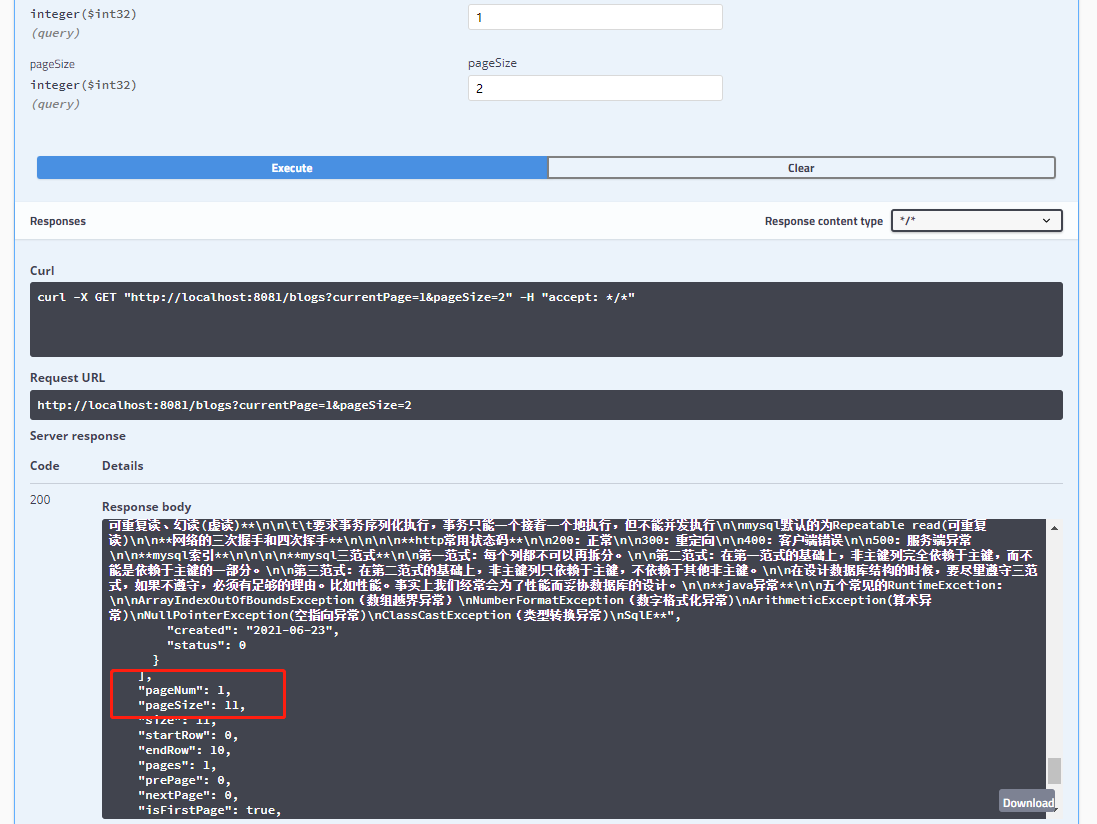Screen dimensions: 1097x824
Task: Click the Clear button
Action: coord(800,167)
